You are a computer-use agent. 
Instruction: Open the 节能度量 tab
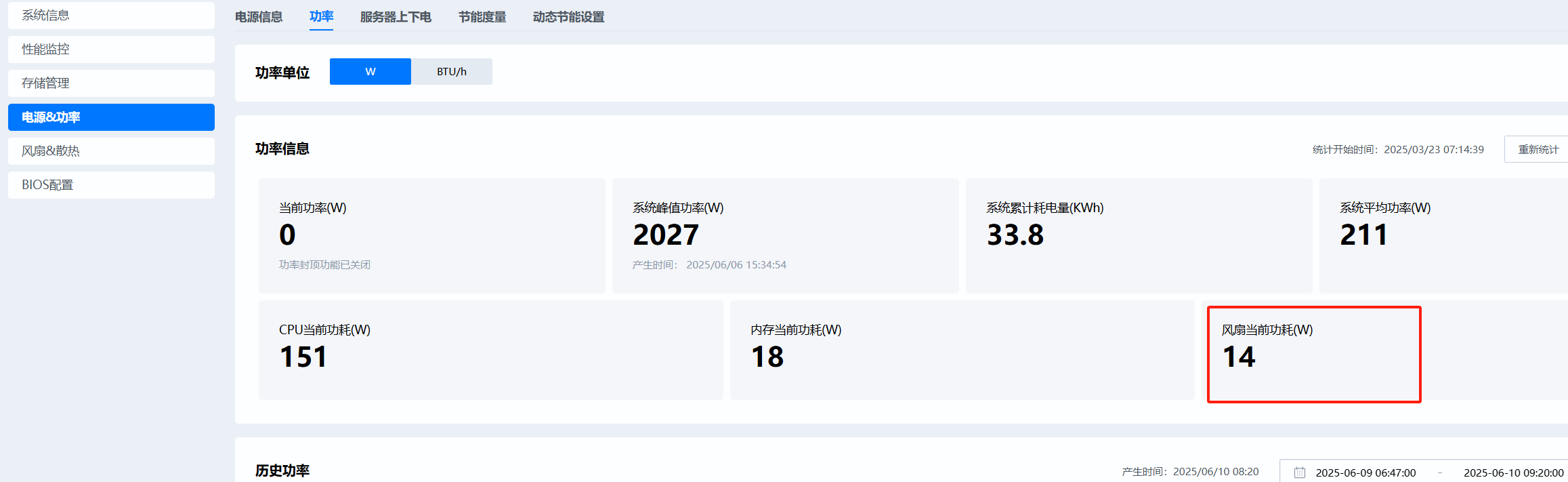482,17
